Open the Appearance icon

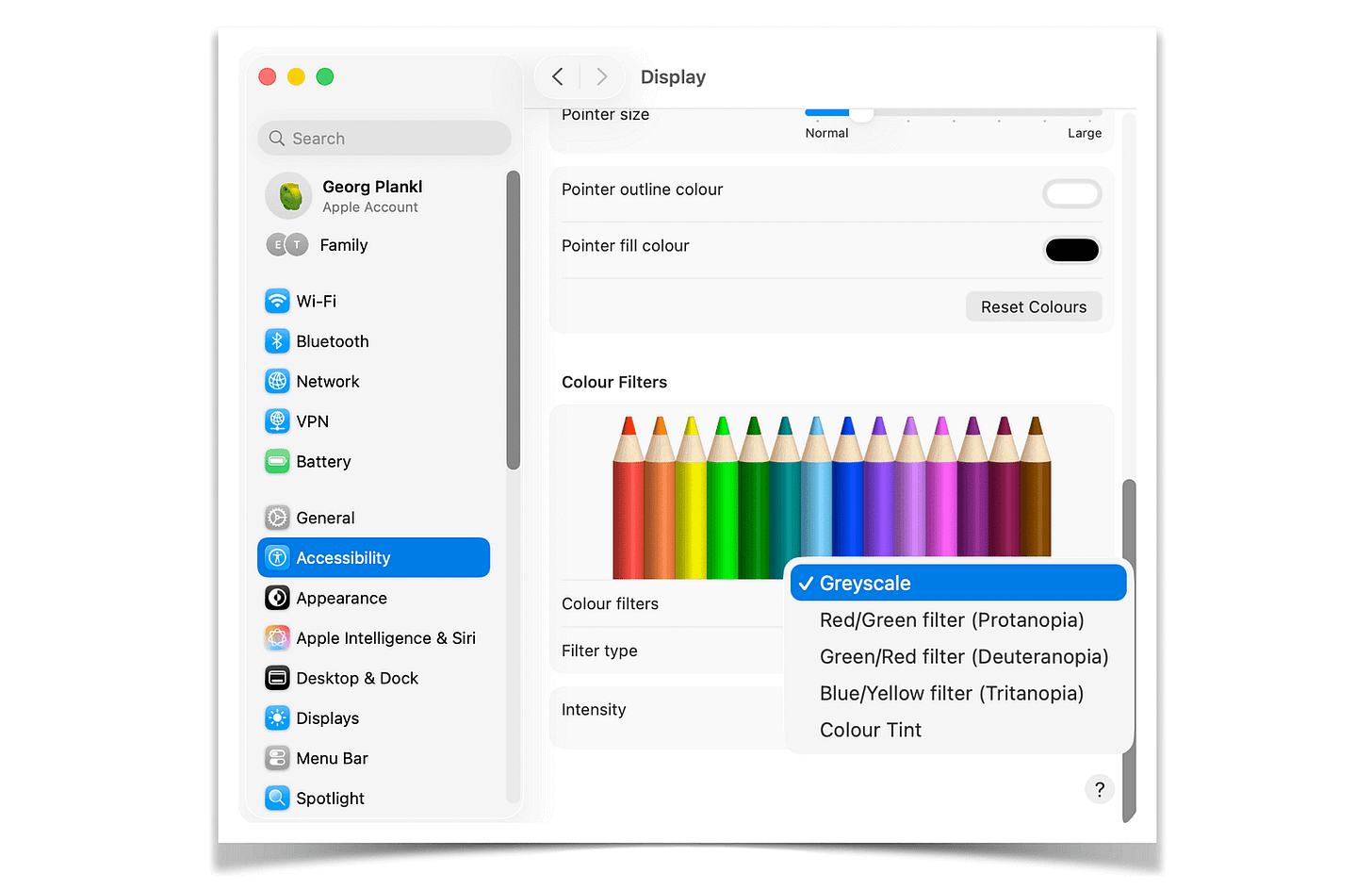[x=277, y=598]
